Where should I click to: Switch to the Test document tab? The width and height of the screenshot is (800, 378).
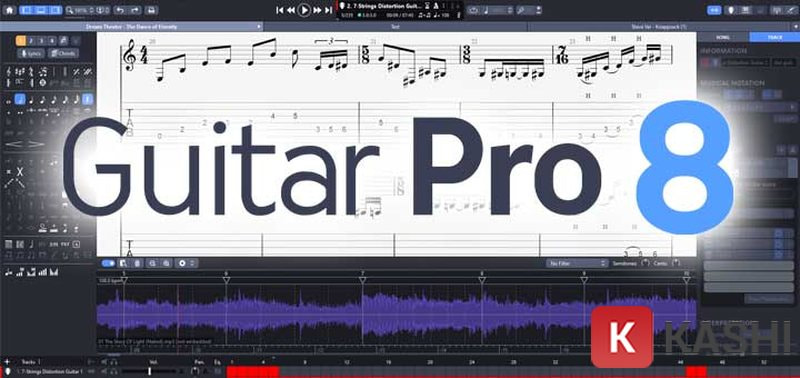click(395, 27)
